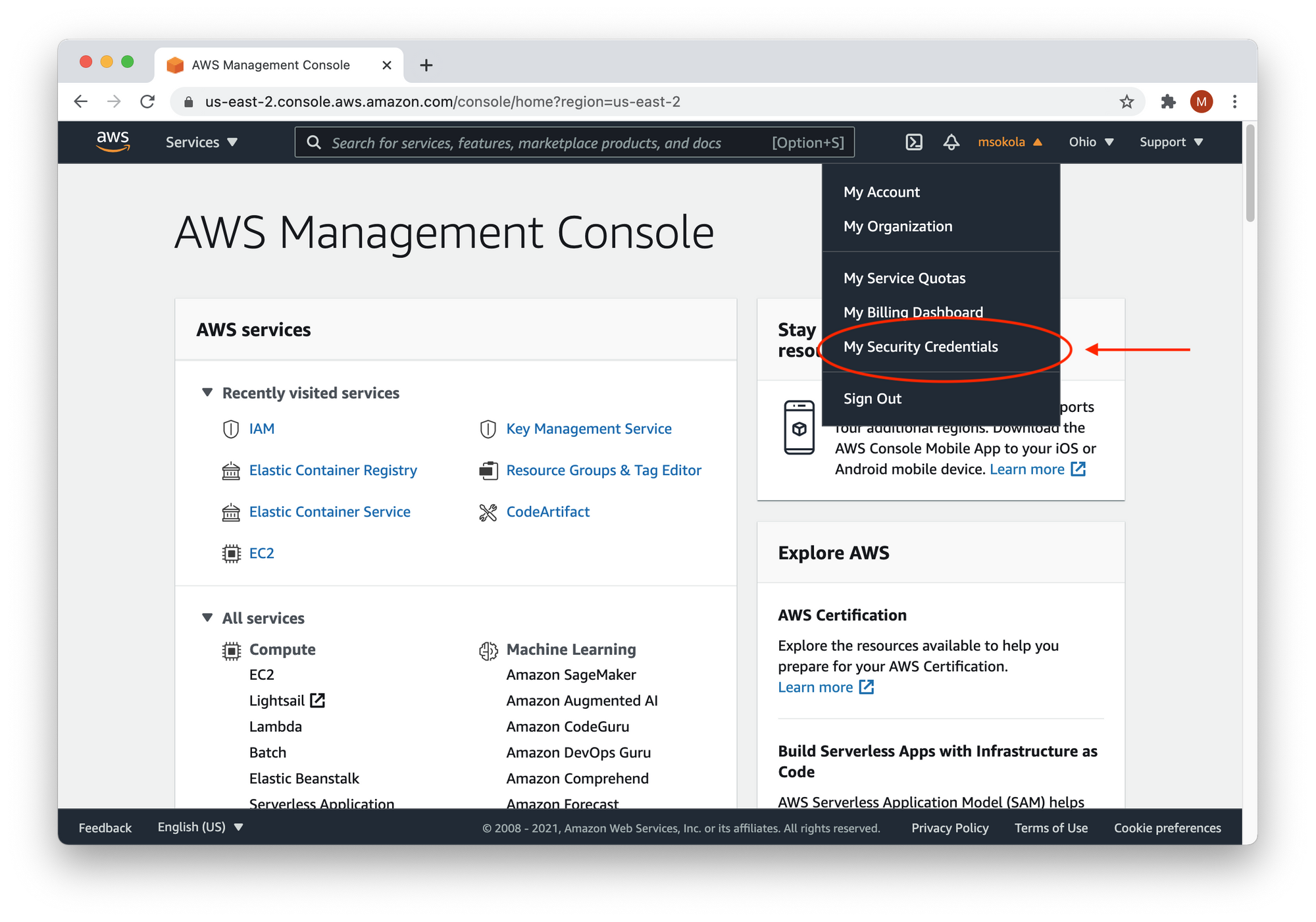Screen dimensions: 1316x922
Task: Choose Sign Out from the account menu
Action: coord(872,399)
